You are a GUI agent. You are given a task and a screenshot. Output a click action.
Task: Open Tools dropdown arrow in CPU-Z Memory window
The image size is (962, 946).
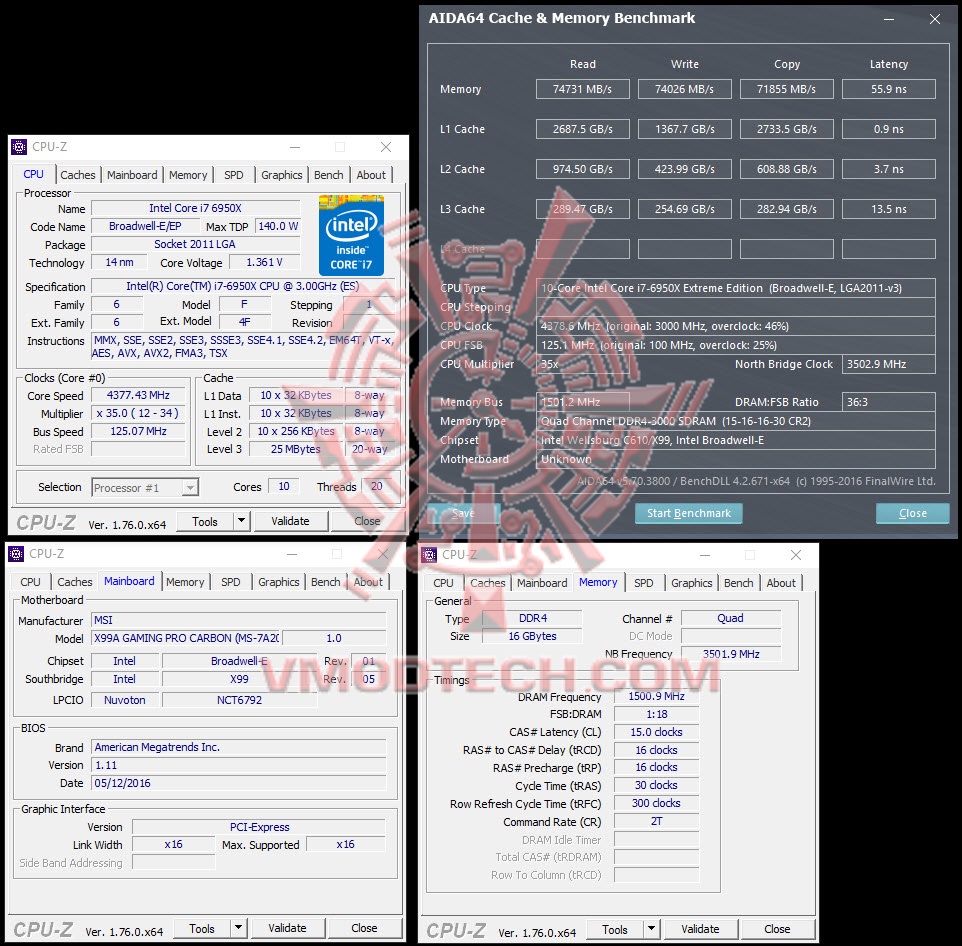click(652, 929)
